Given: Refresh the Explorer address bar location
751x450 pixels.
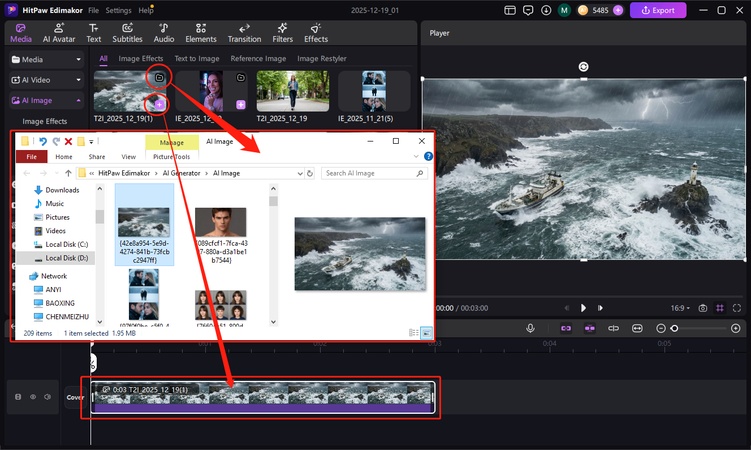Looking at the screenshot, I should [311, 173].
